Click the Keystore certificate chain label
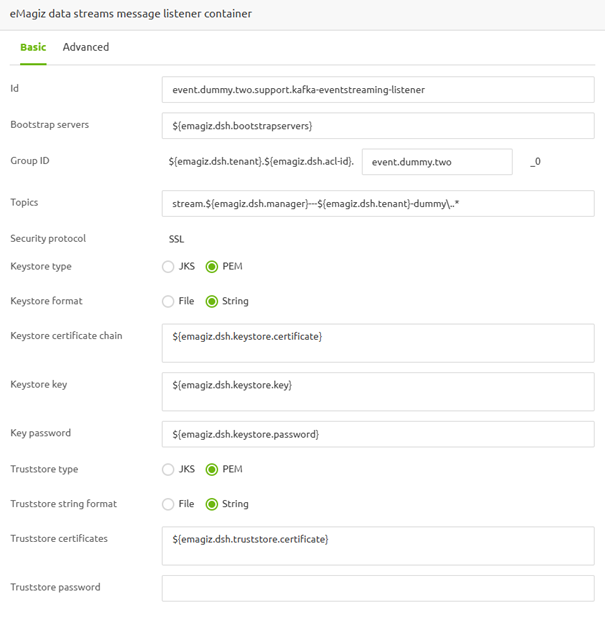605x621 pixels. pyautogui.click(x=66, y=335)
